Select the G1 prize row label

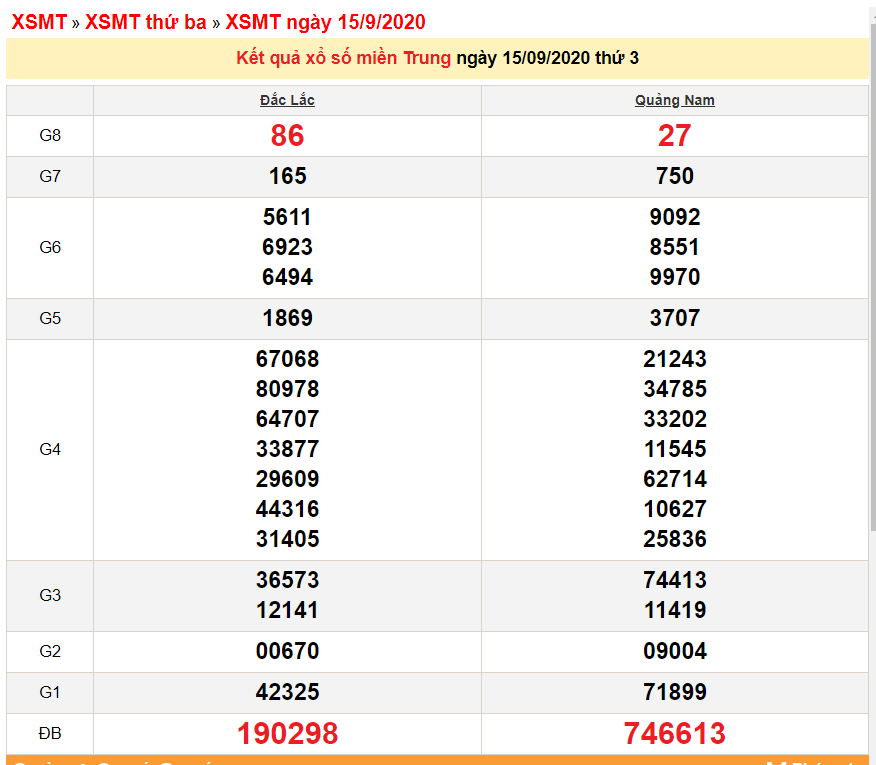pos(49,691)
